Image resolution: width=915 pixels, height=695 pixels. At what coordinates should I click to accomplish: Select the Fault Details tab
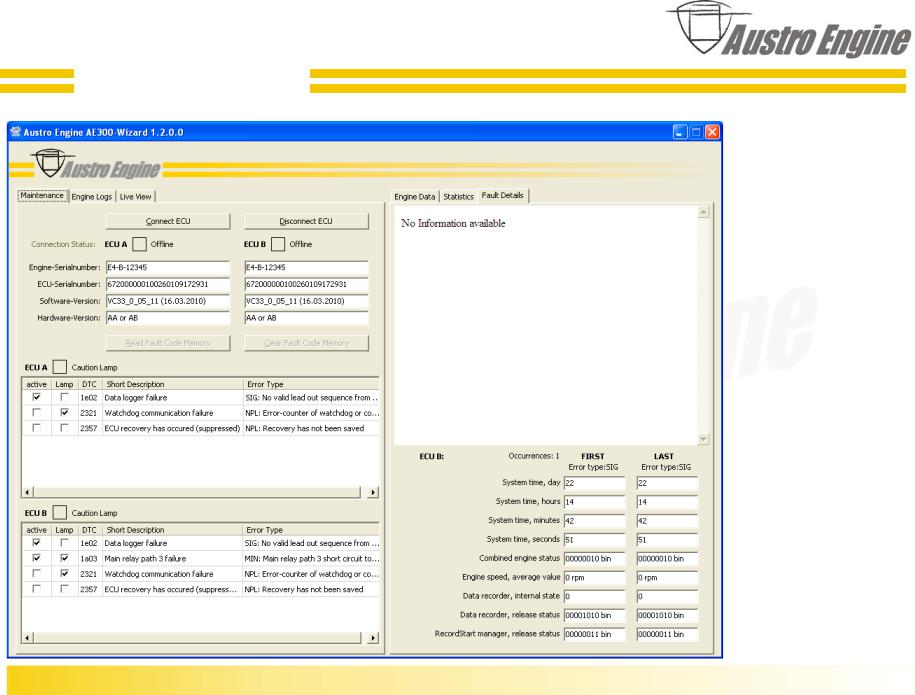point(502,195)
